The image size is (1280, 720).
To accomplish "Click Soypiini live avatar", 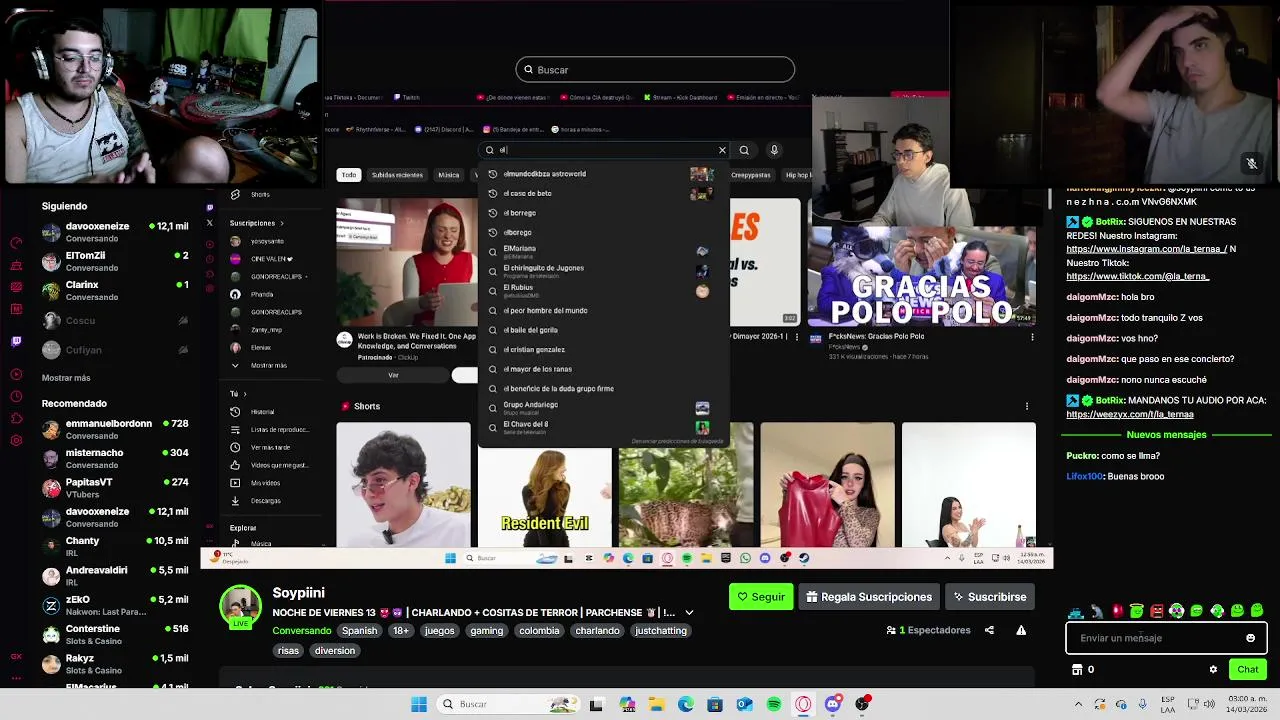I will tap(240, 607).
